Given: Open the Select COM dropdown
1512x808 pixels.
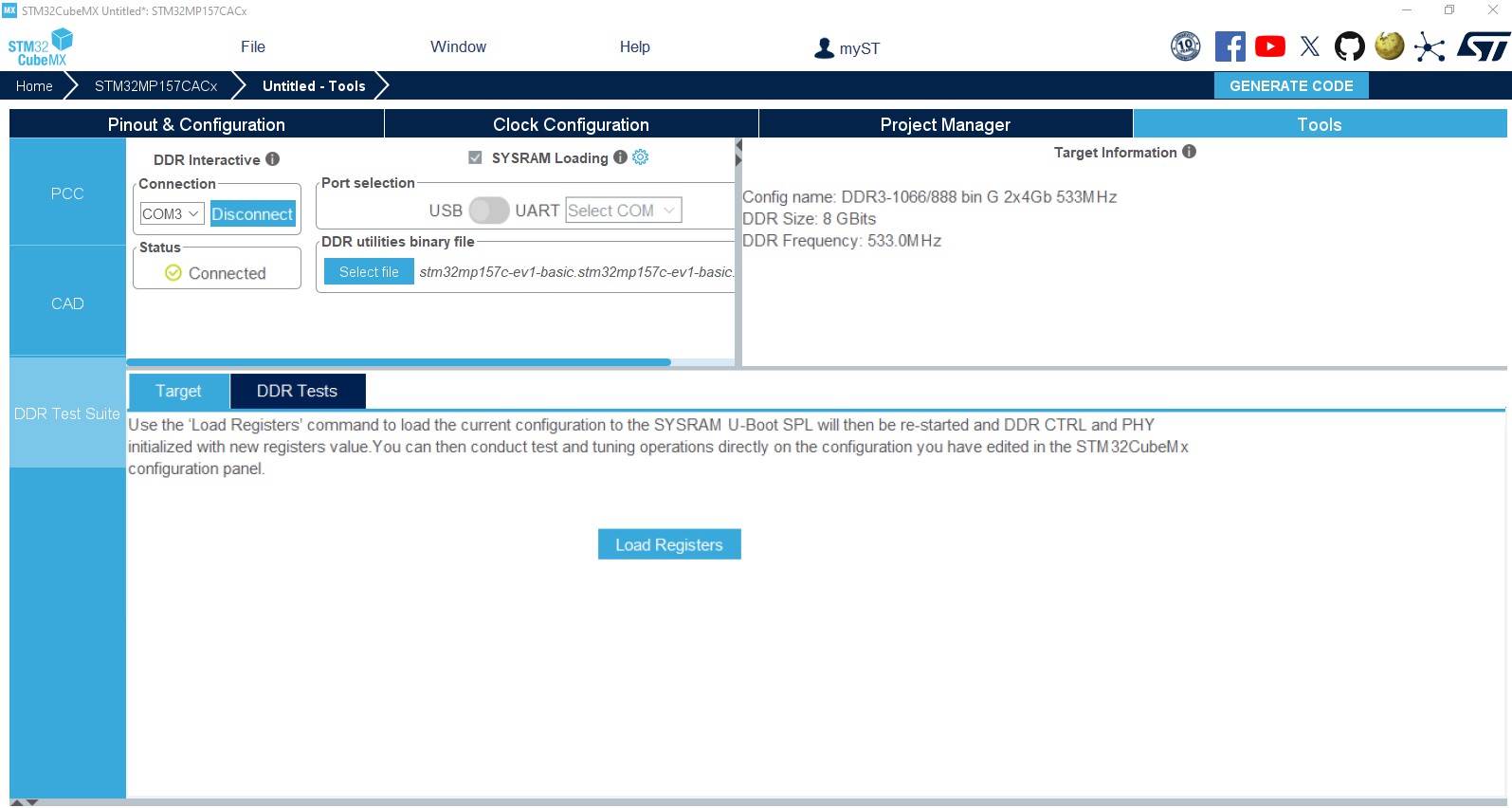Looking at the screenshot, I should coord(624,211).
